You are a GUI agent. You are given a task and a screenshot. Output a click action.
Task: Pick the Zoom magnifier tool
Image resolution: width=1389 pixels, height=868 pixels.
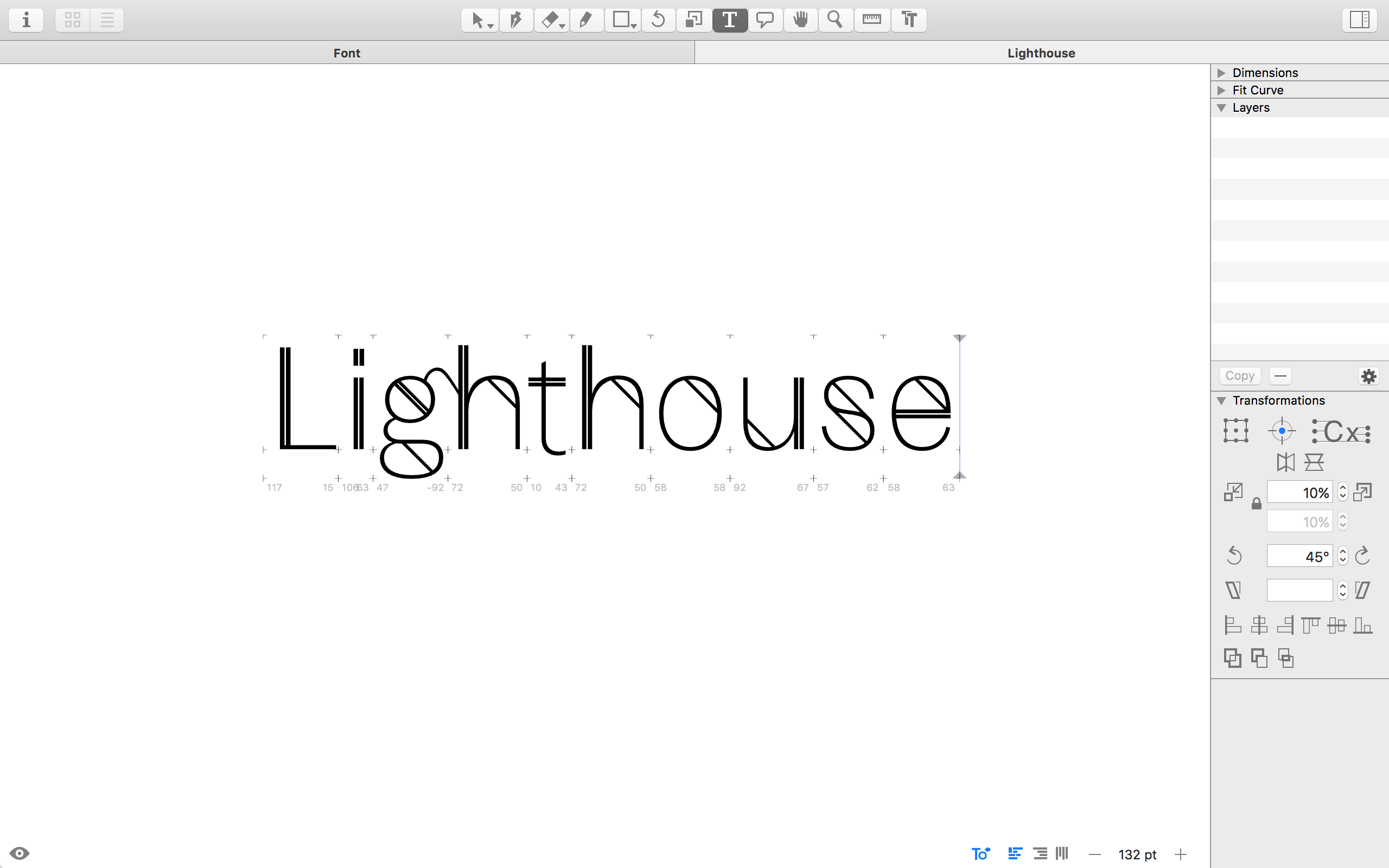[835, 20]
